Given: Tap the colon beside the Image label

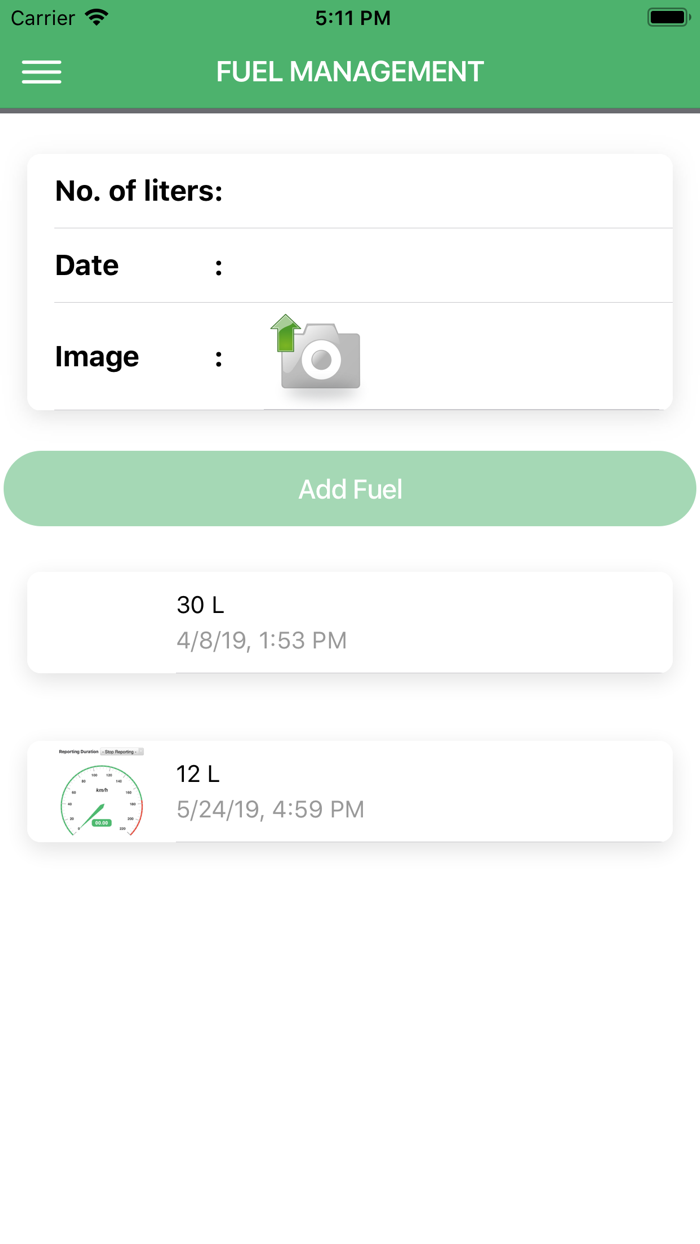Looking at the screenshot, I should pos(218,358).
